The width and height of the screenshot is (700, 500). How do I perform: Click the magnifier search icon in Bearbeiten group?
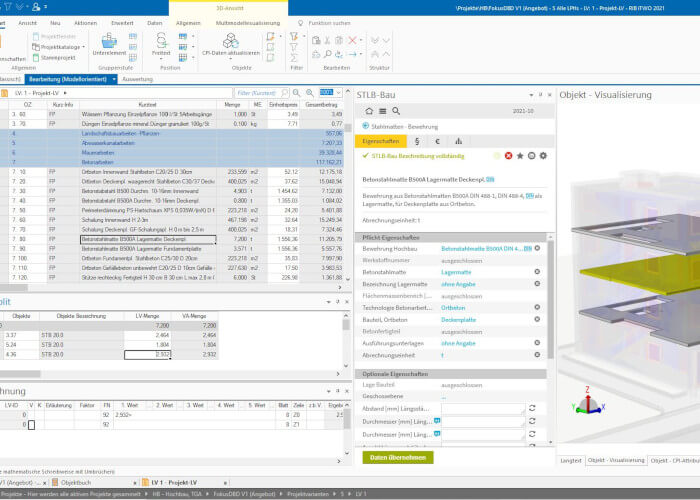point(327,54)
